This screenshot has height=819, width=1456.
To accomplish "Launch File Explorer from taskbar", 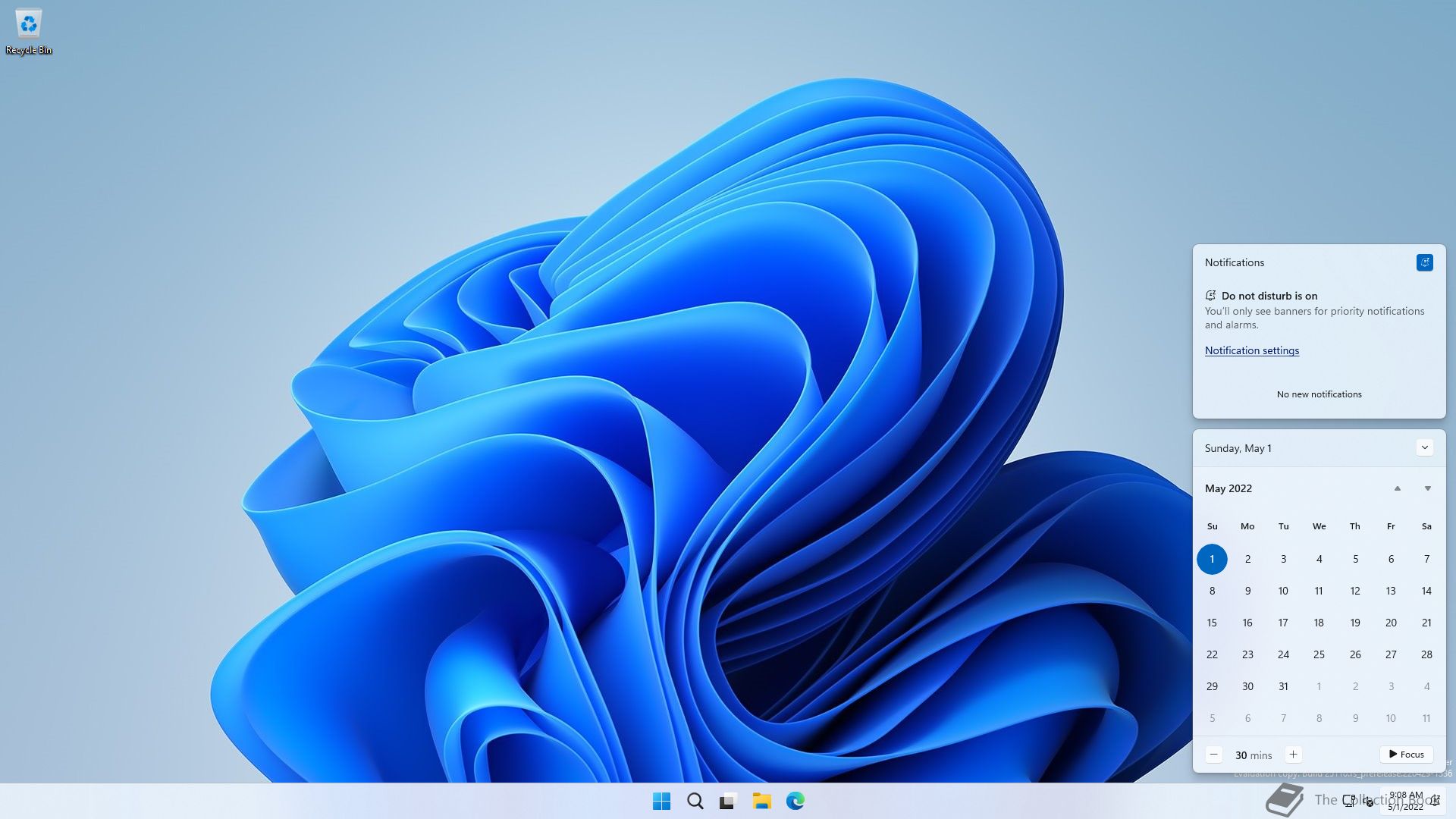I will [761, 801].
